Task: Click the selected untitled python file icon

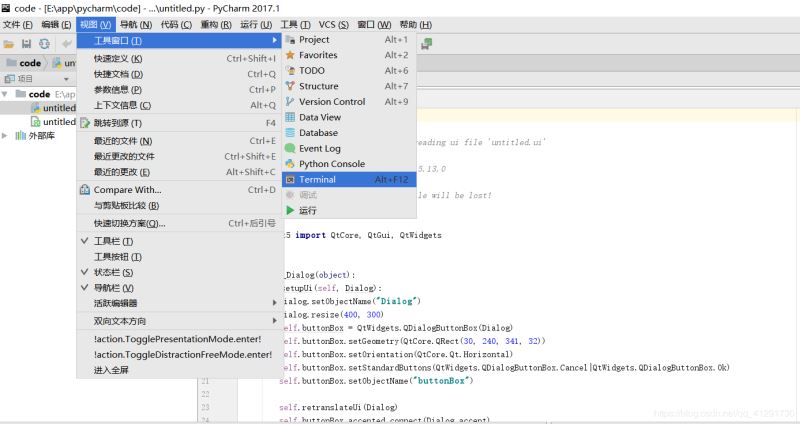Action: coord(36,108)
